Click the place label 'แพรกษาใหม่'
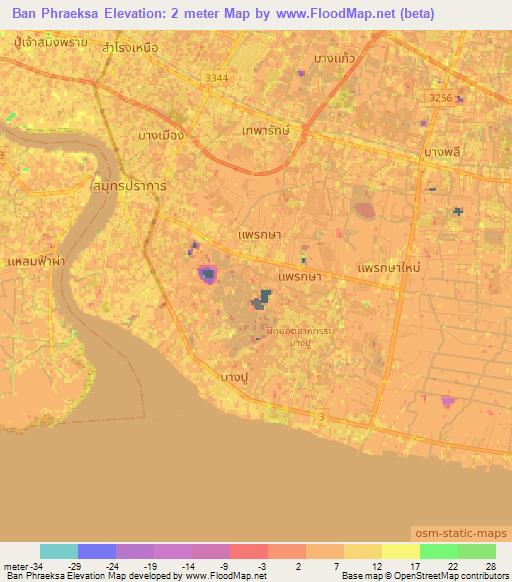The width and height of the screenshot is (512, 582). [x=389, y=268]
